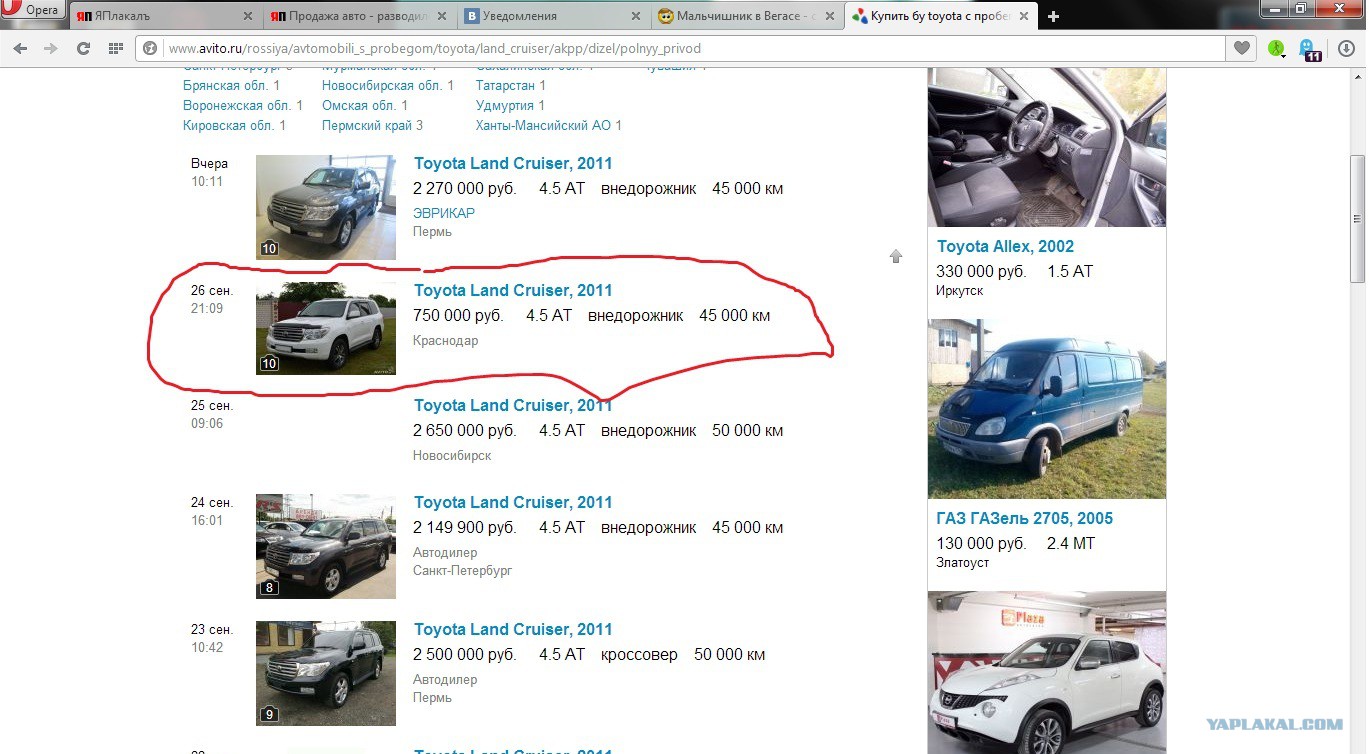Open the white Nissan Juke photo ad
This screenshot has width=1369, height=754.
coord(1047,672)
